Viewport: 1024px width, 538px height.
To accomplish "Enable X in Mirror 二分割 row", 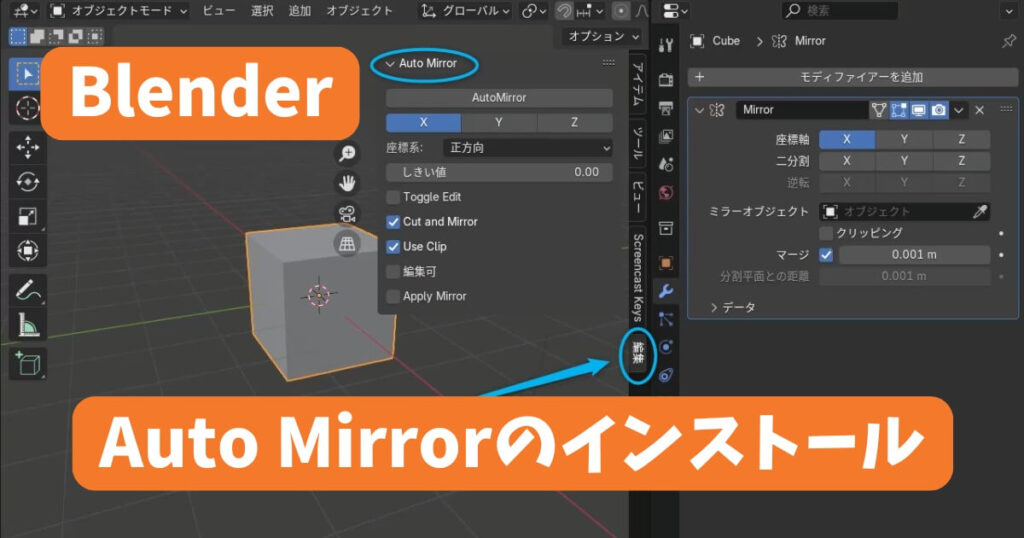I will [x=847, y=161].
